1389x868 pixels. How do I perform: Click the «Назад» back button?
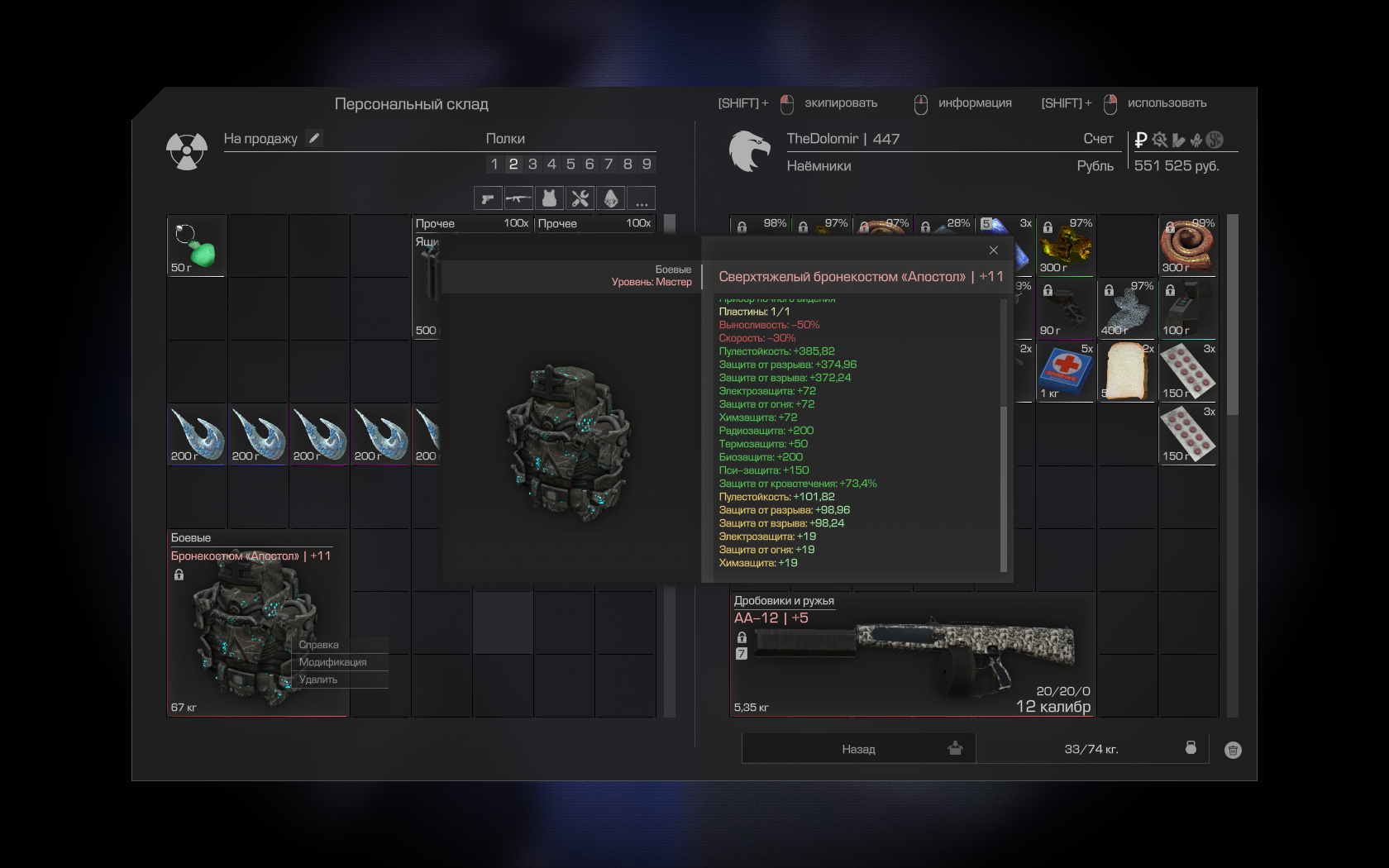tap(859, 749)
